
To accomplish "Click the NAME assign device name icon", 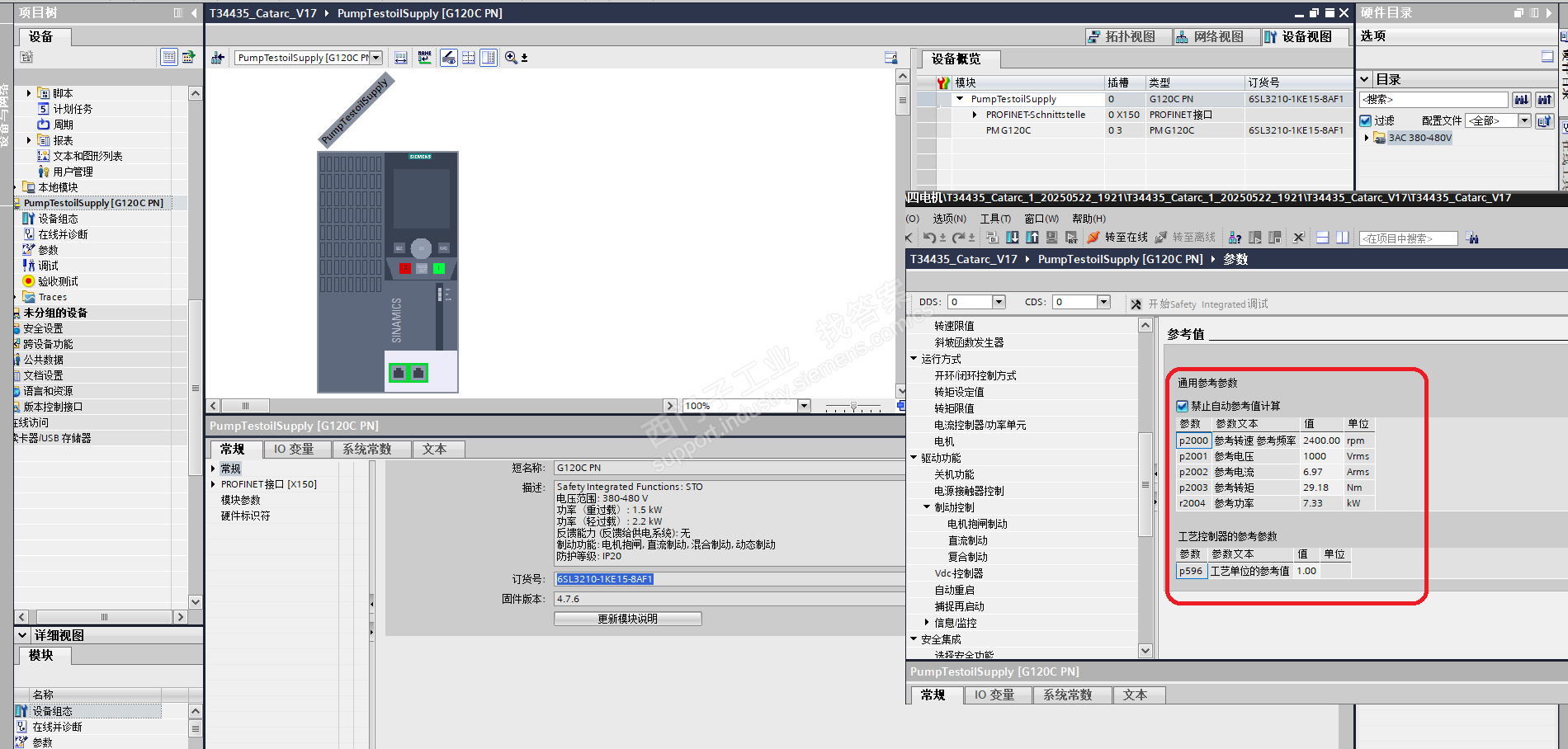I will click(425, 58).
